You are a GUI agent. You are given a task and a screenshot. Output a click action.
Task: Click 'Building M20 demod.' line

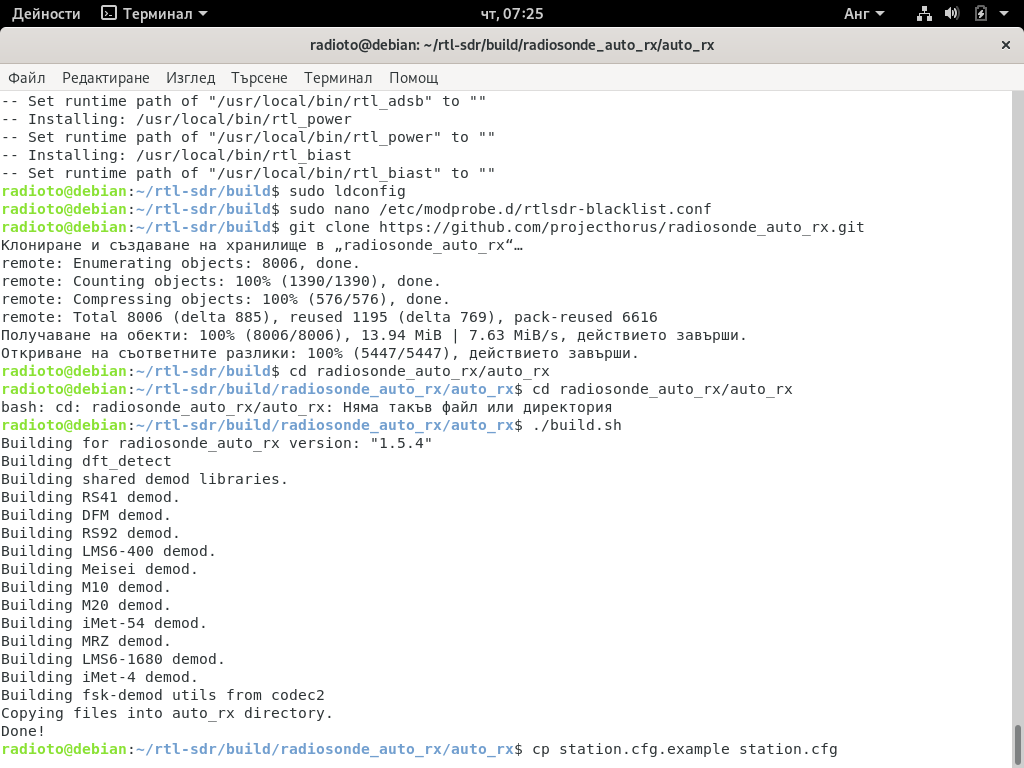[x=86, y=606]
